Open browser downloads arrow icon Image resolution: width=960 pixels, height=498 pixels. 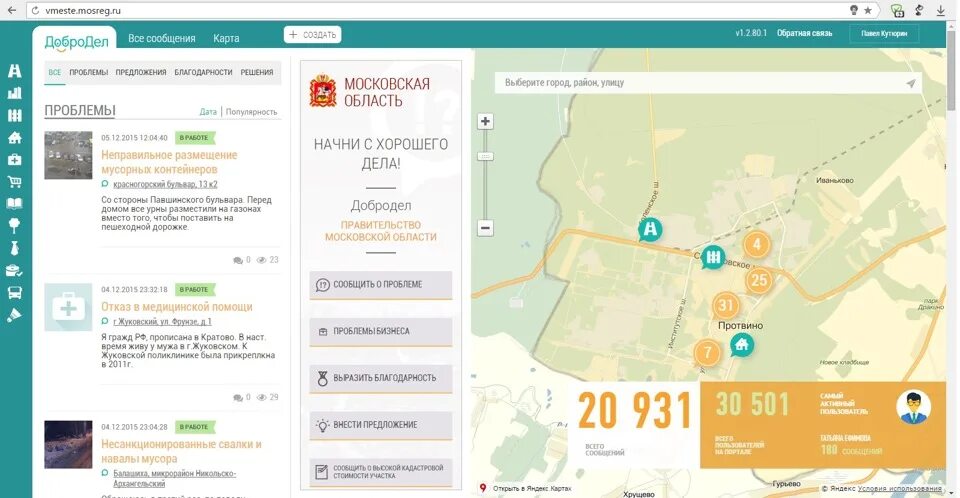(x=941, y=10)
